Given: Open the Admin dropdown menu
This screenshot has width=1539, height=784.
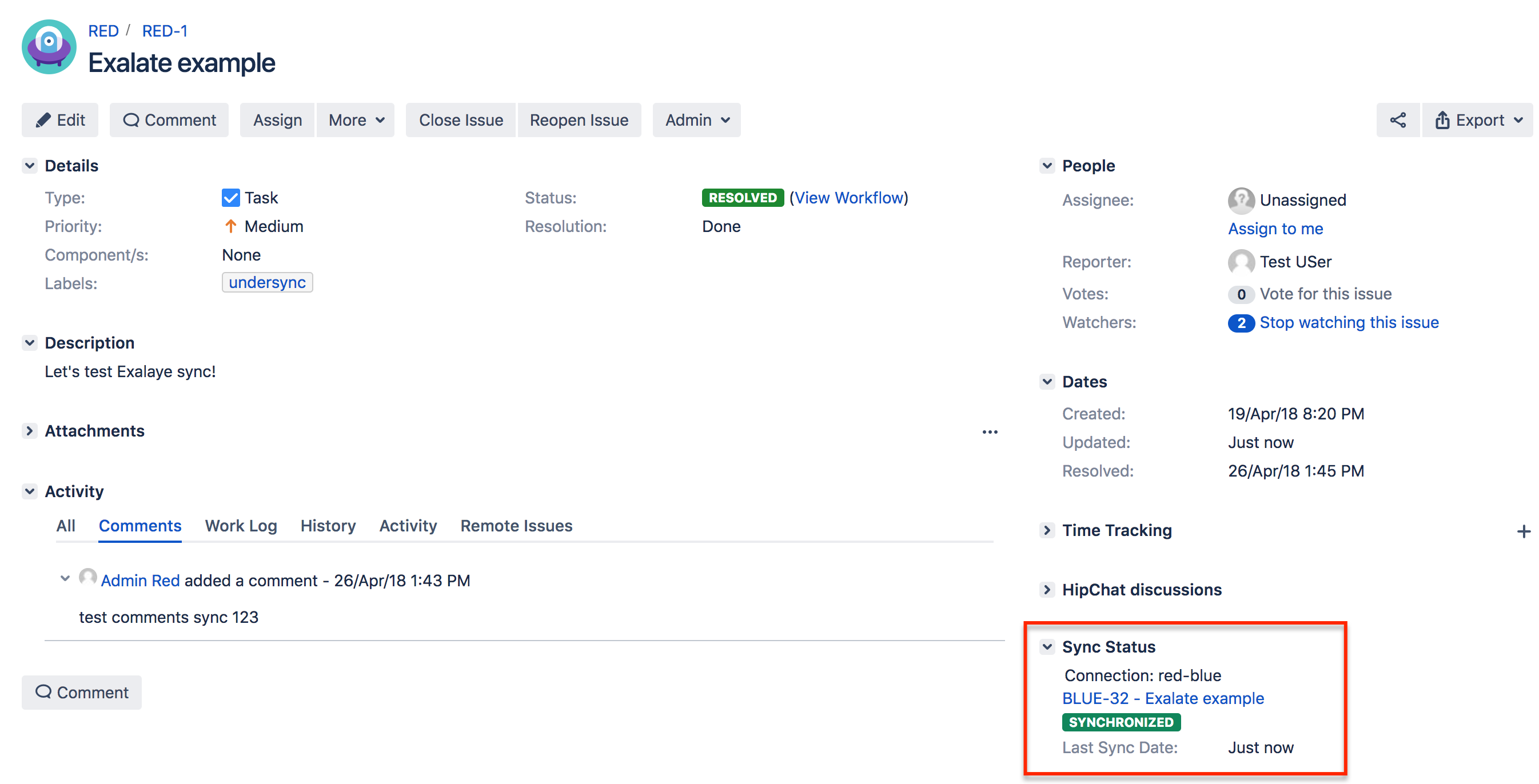Looking at the screenshot, I should click(696, 120).
